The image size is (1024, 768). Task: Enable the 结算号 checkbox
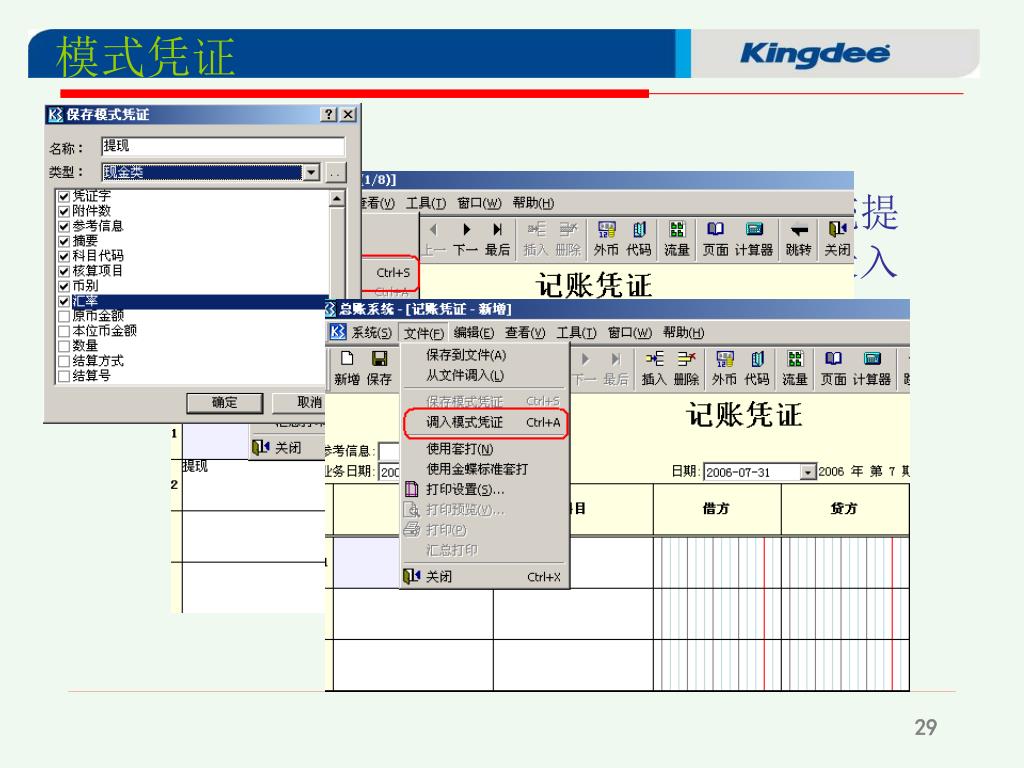pyautogui.click(x=63, y=376)
